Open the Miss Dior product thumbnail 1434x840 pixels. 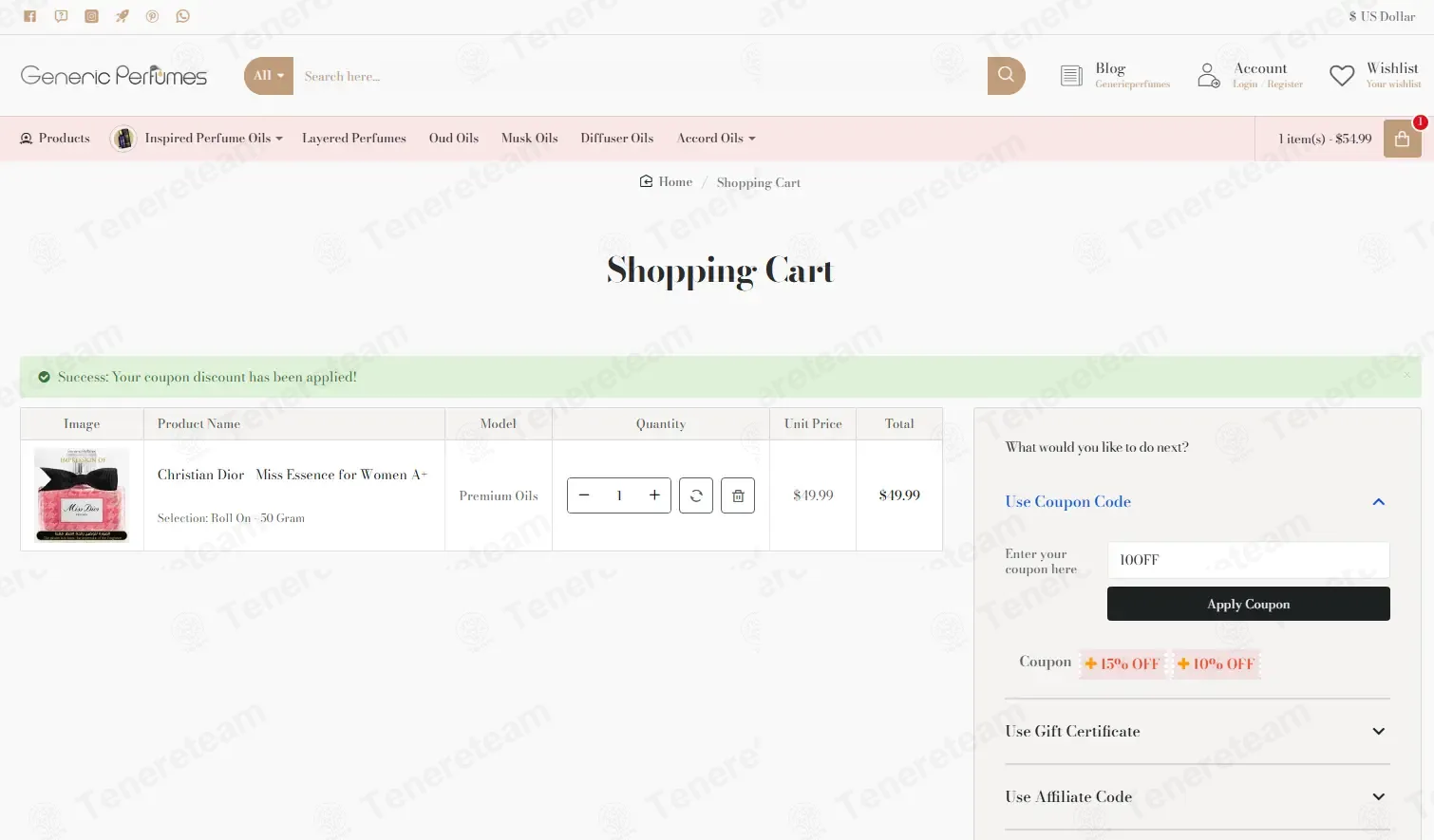tap(82, 495)
